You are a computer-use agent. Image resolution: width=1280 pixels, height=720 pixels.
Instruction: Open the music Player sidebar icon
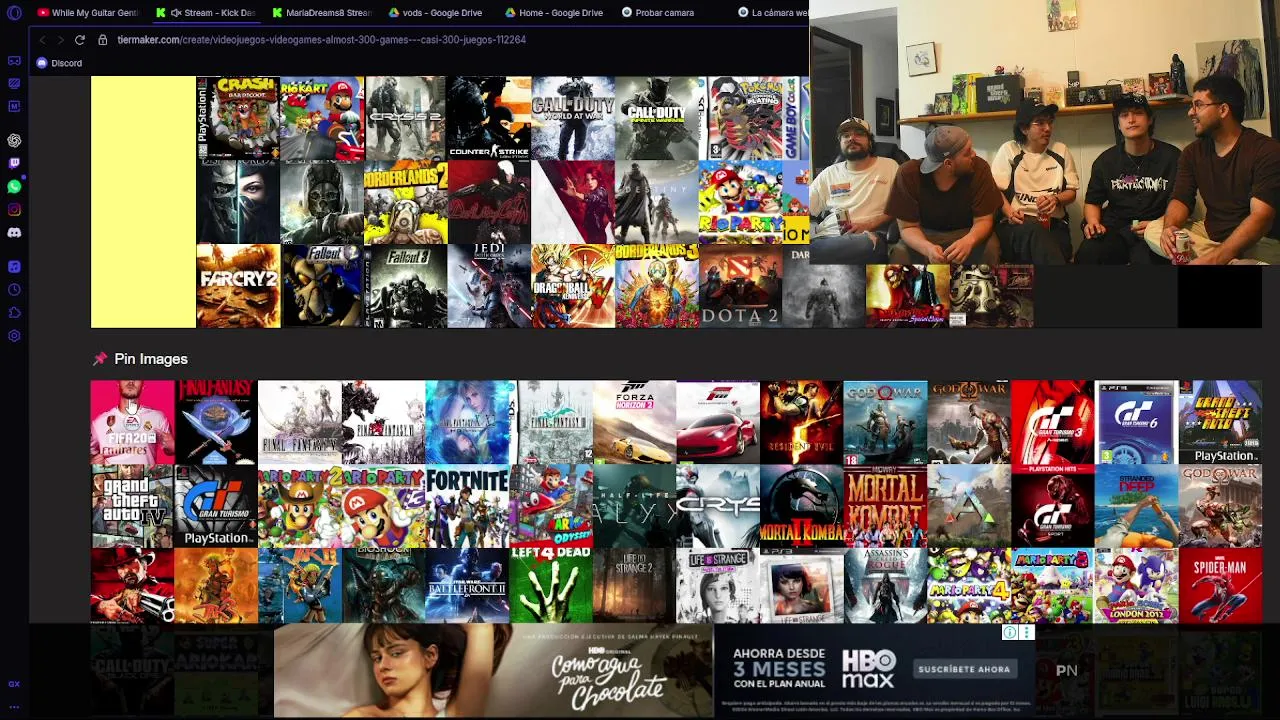14,267
